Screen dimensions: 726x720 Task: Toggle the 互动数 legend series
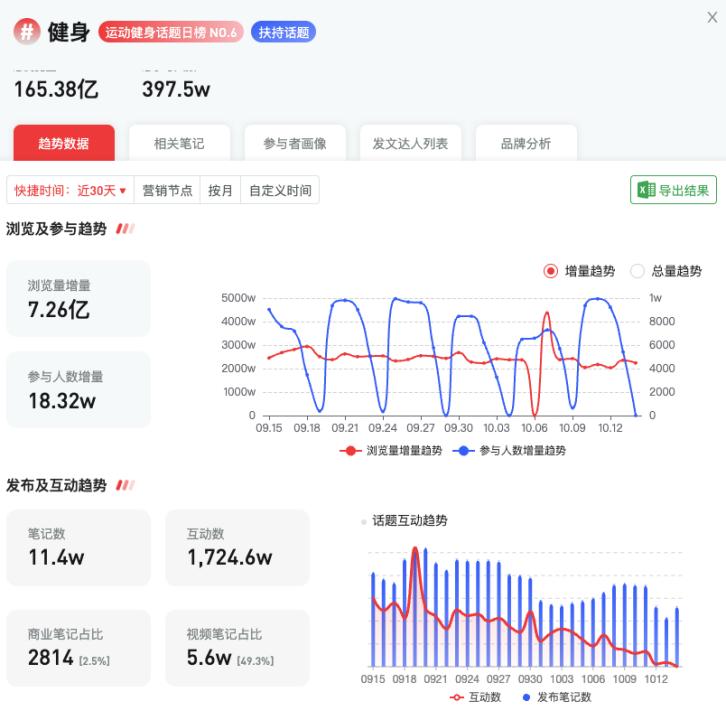(x=476, y=697)
